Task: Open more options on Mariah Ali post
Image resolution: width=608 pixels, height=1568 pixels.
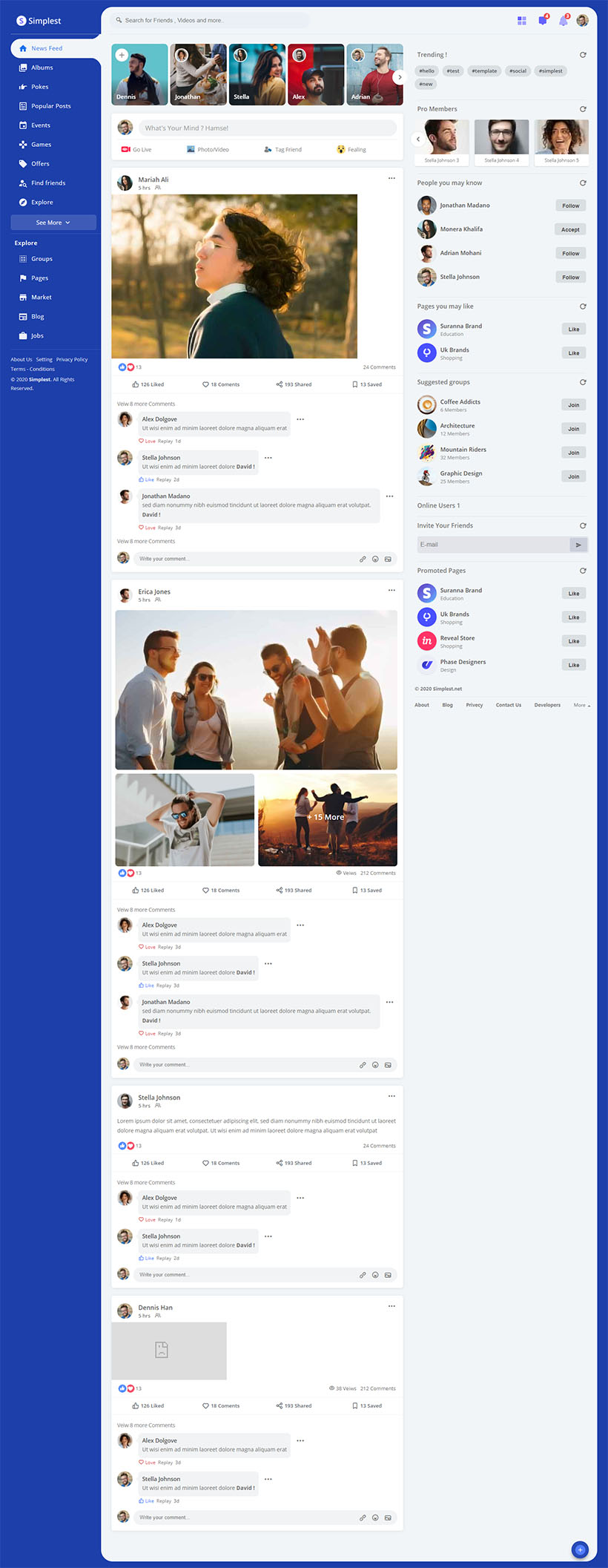Action: (x=391, y=178)
